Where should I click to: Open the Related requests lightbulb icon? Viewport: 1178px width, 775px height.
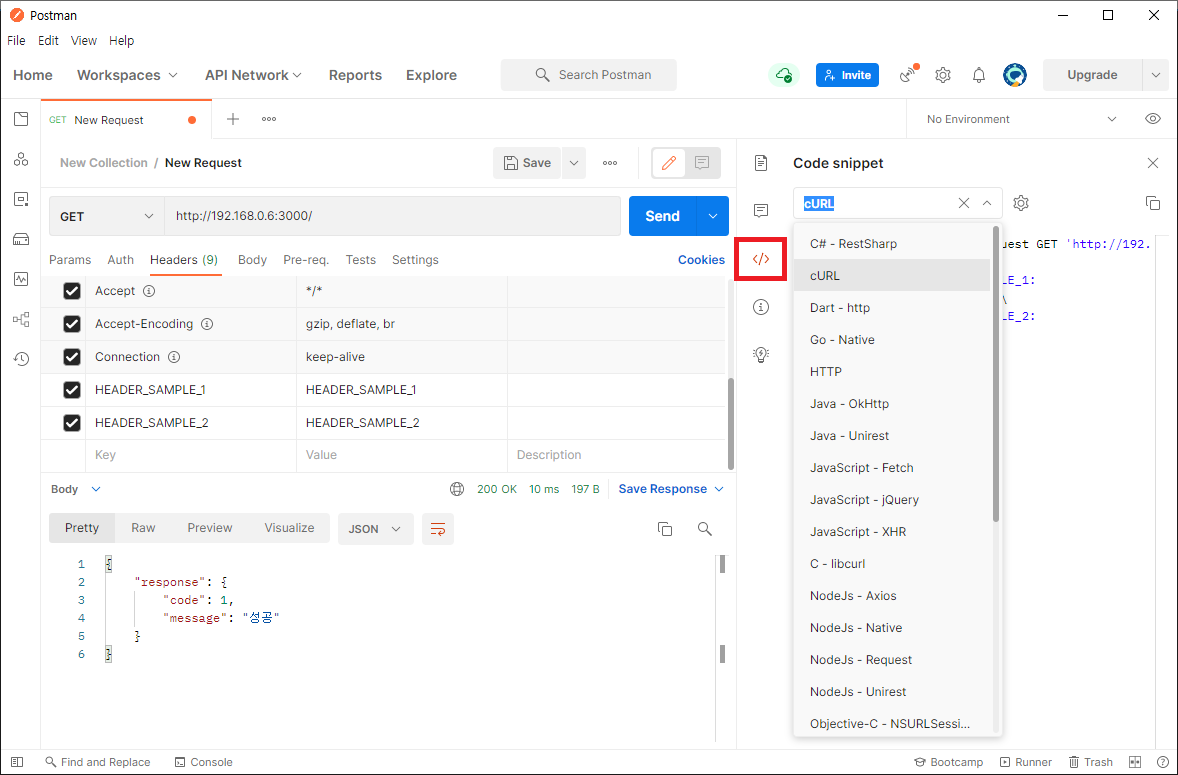[x=761, y=354]
